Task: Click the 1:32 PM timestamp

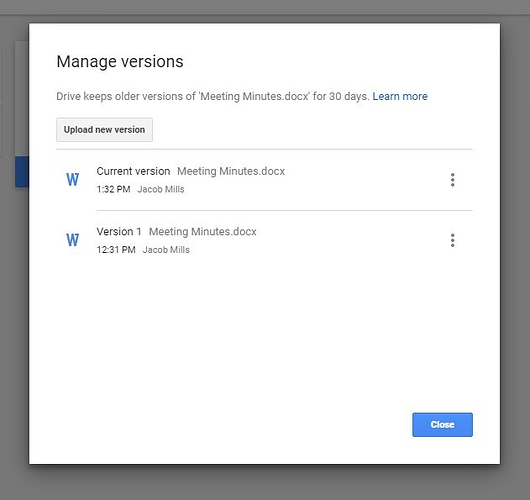Action: tap(114, 189)
